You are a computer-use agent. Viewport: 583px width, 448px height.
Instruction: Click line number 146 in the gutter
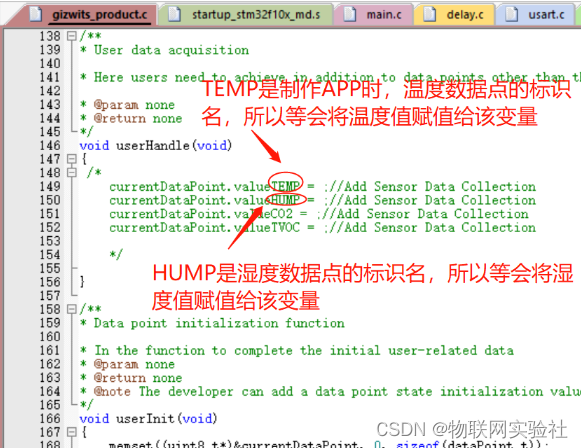pos(50,145)
